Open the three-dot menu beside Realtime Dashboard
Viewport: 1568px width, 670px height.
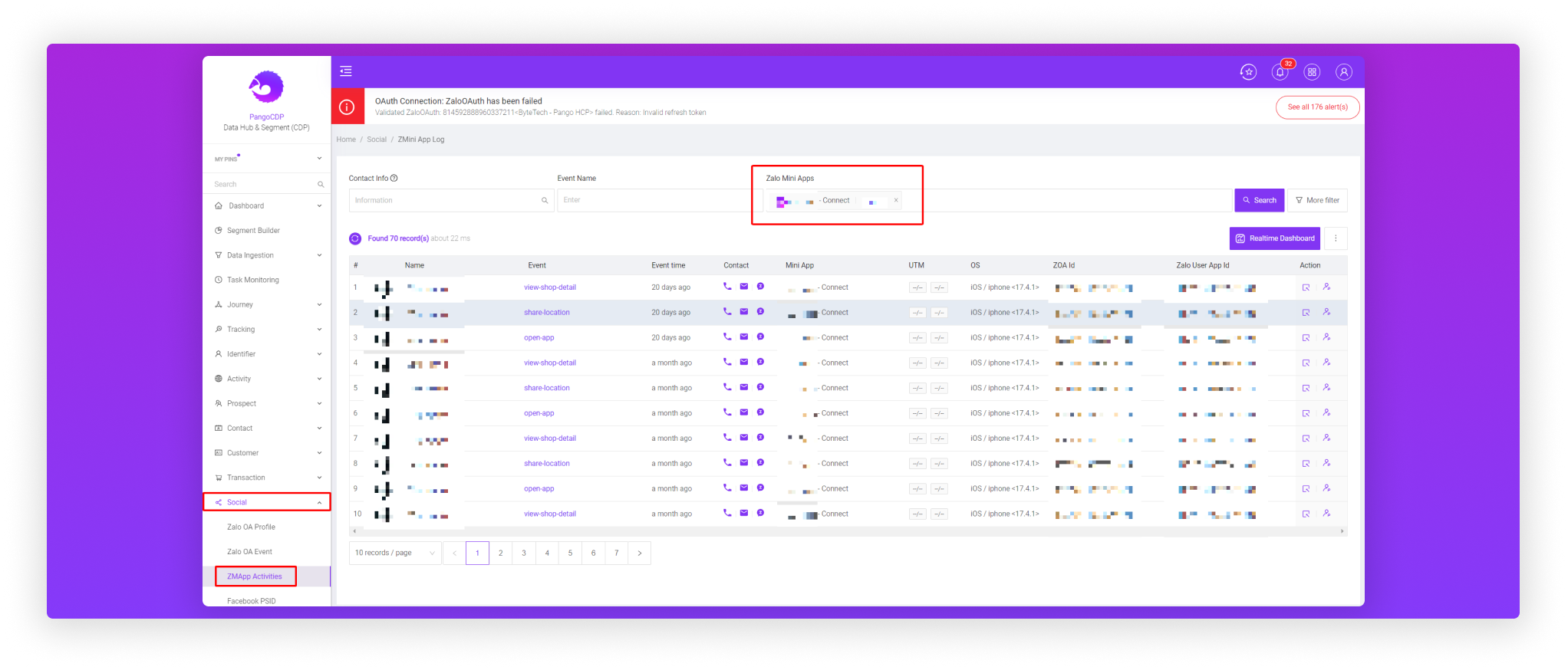coord(1336,238)
